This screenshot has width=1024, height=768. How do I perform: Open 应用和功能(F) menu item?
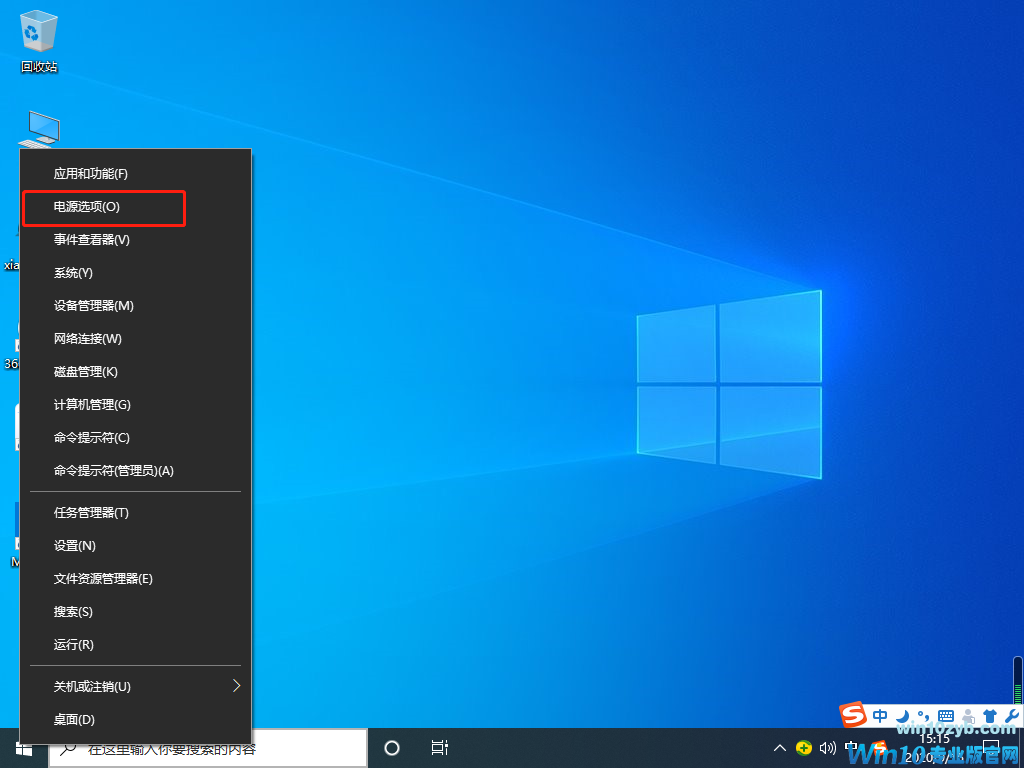pos(91,174)
